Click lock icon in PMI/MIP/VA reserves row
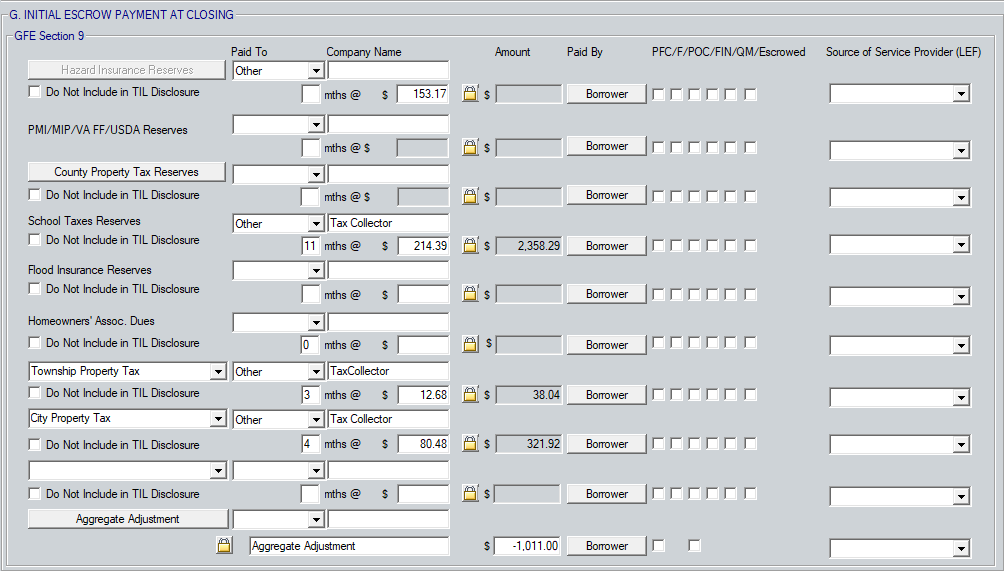 click(470, 147)
